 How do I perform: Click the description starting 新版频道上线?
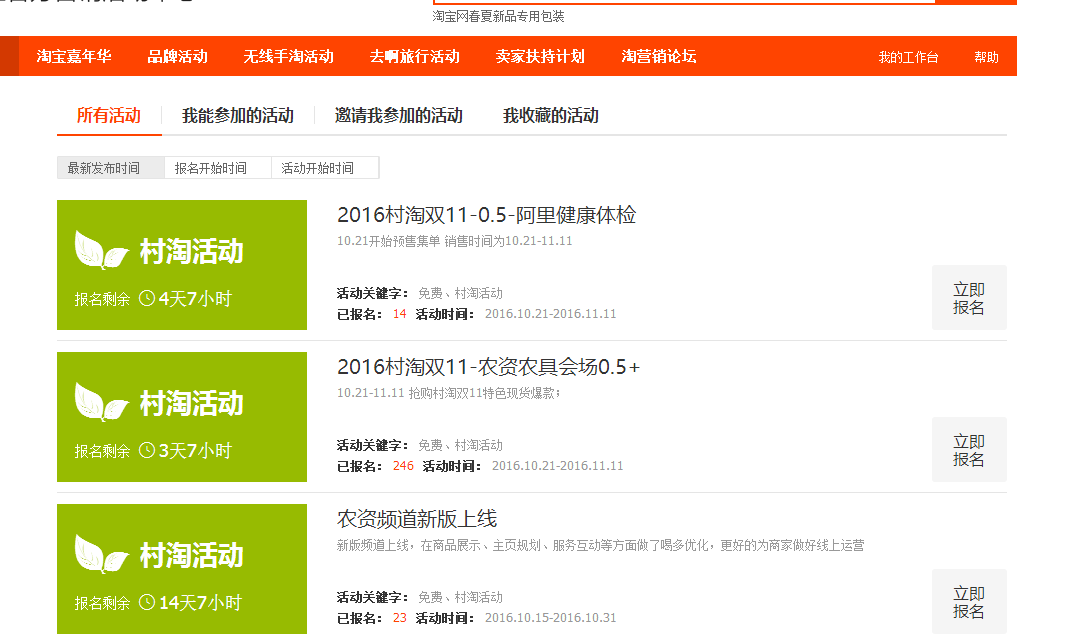[600, 545]
